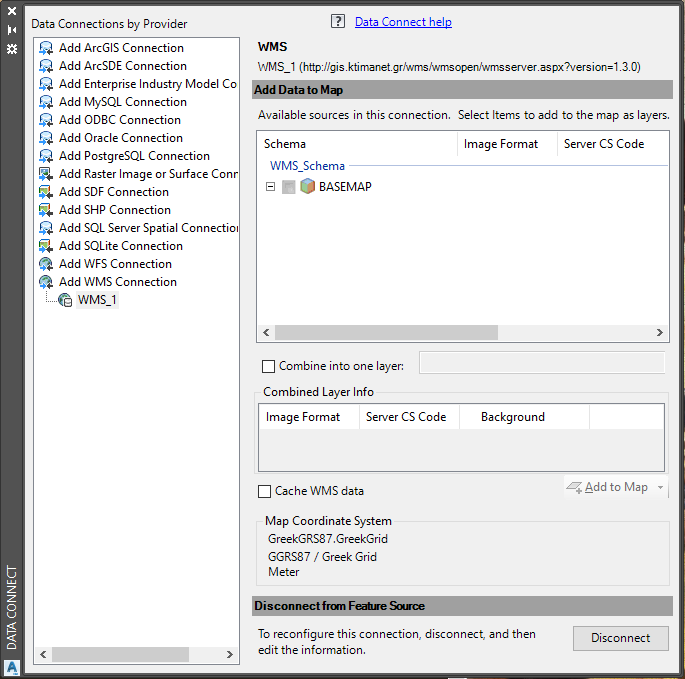Open the Data Connect help link
Screen dimensions: 685x679
tap(403, 22)
